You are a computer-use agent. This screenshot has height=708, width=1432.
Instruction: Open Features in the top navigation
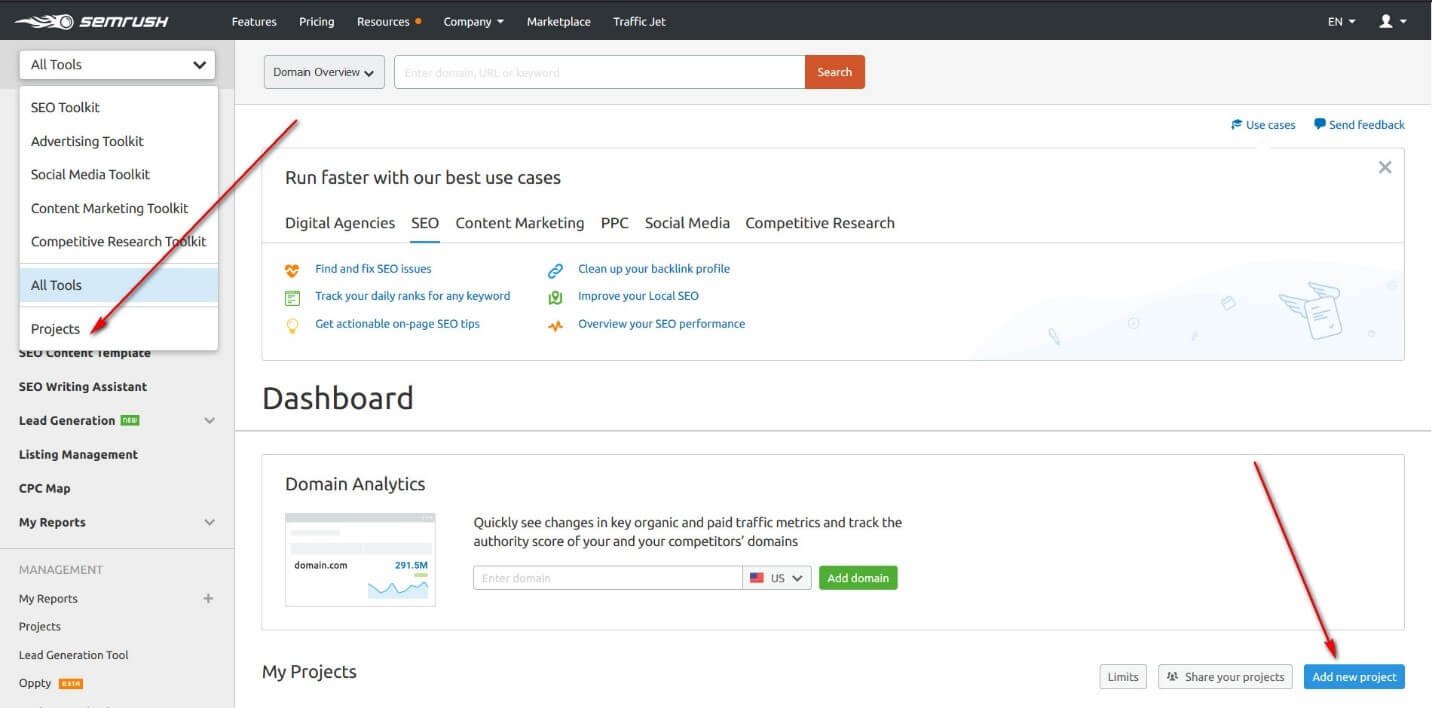(x=254, y=21)
